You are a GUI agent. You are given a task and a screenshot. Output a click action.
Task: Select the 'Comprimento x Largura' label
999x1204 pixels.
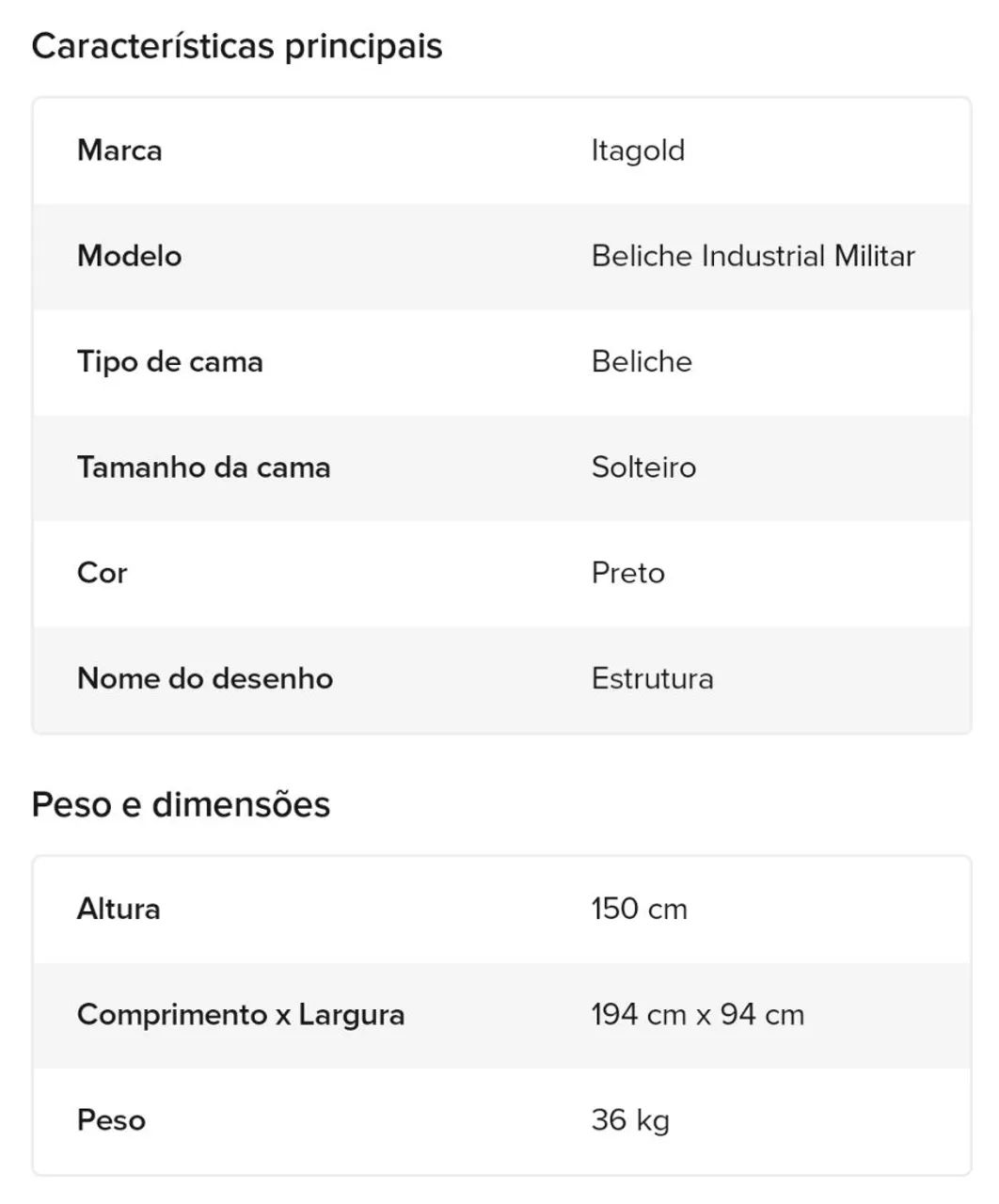tap(241, 1015)
